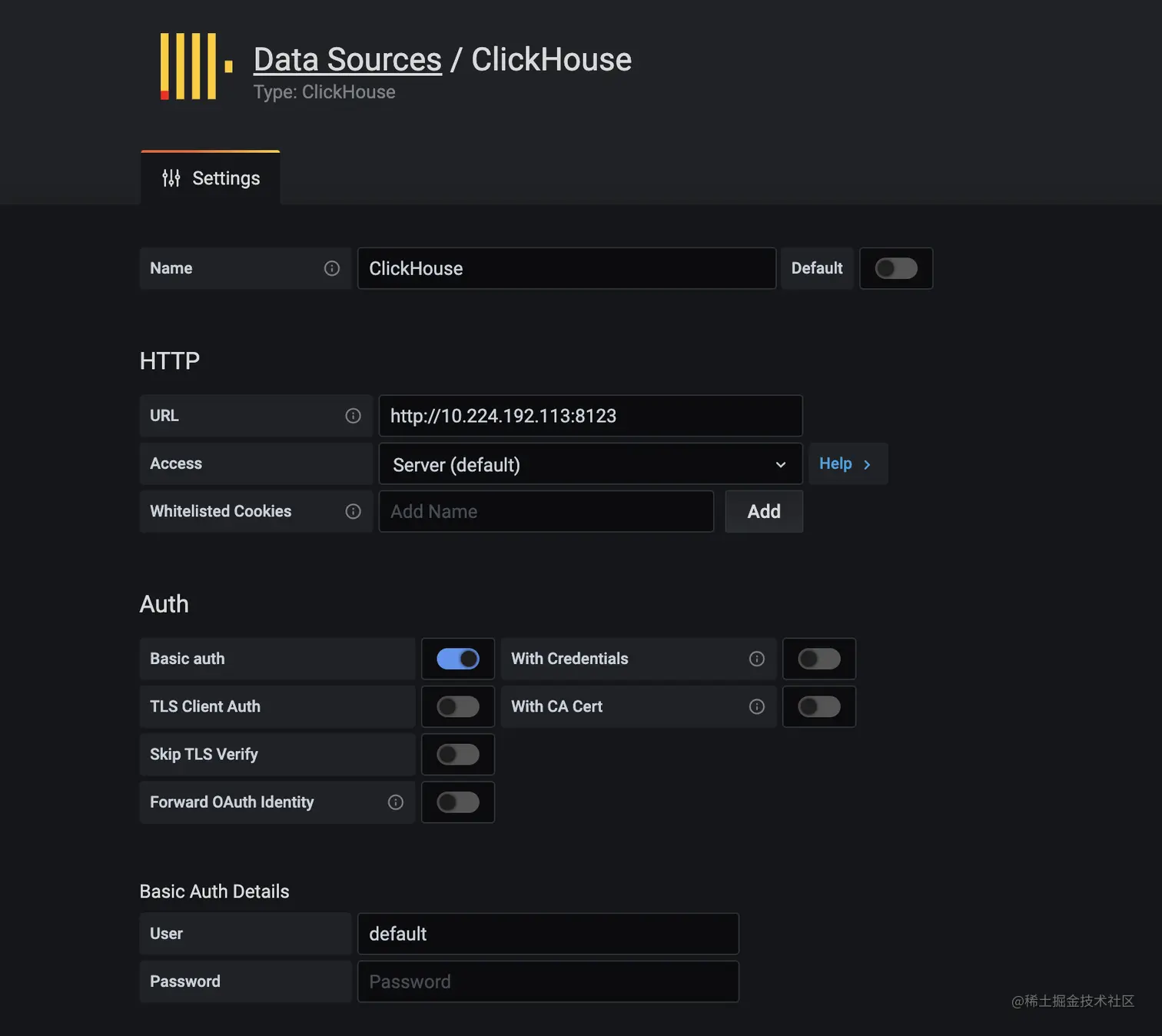Click the "Skip TLS Verify" label
This screenshot has height=1036, width=1162.
204,755
